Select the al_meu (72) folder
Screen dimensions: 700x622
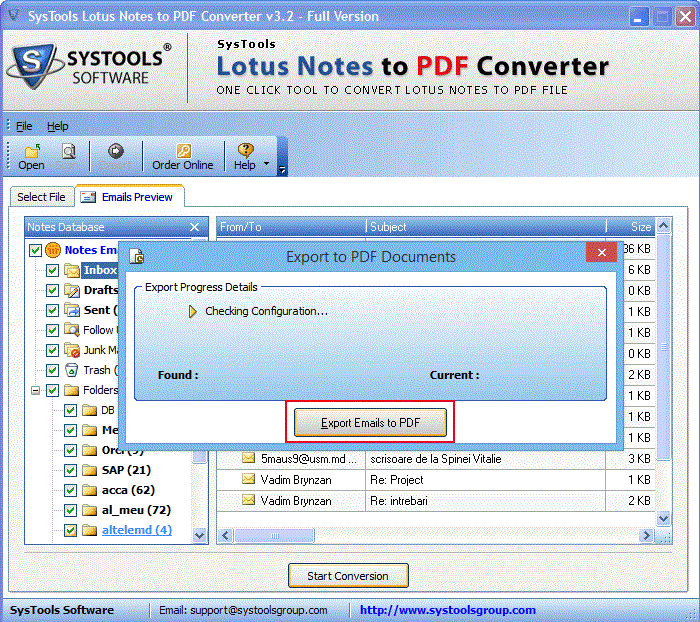136,510
